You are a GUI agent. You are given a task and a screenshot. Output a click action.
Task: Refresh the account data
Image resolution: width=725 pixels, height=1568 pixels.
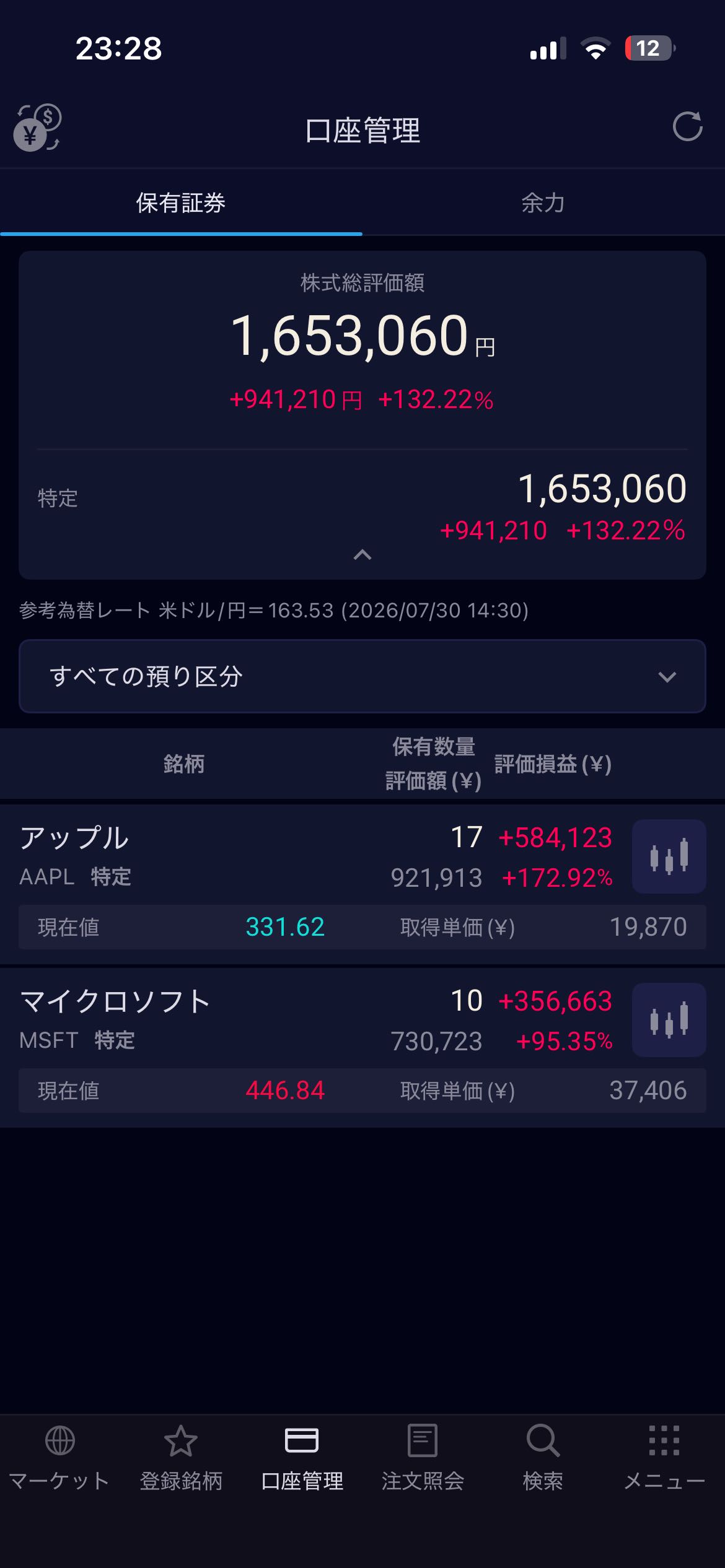pos(687,127)
